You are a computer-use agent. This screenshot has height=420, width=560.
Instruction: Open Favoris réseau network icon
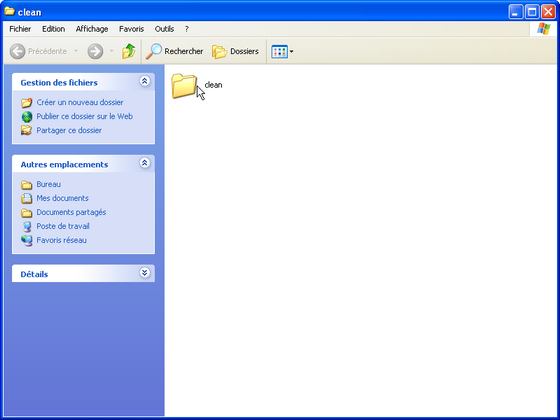(x=26, y=240)
